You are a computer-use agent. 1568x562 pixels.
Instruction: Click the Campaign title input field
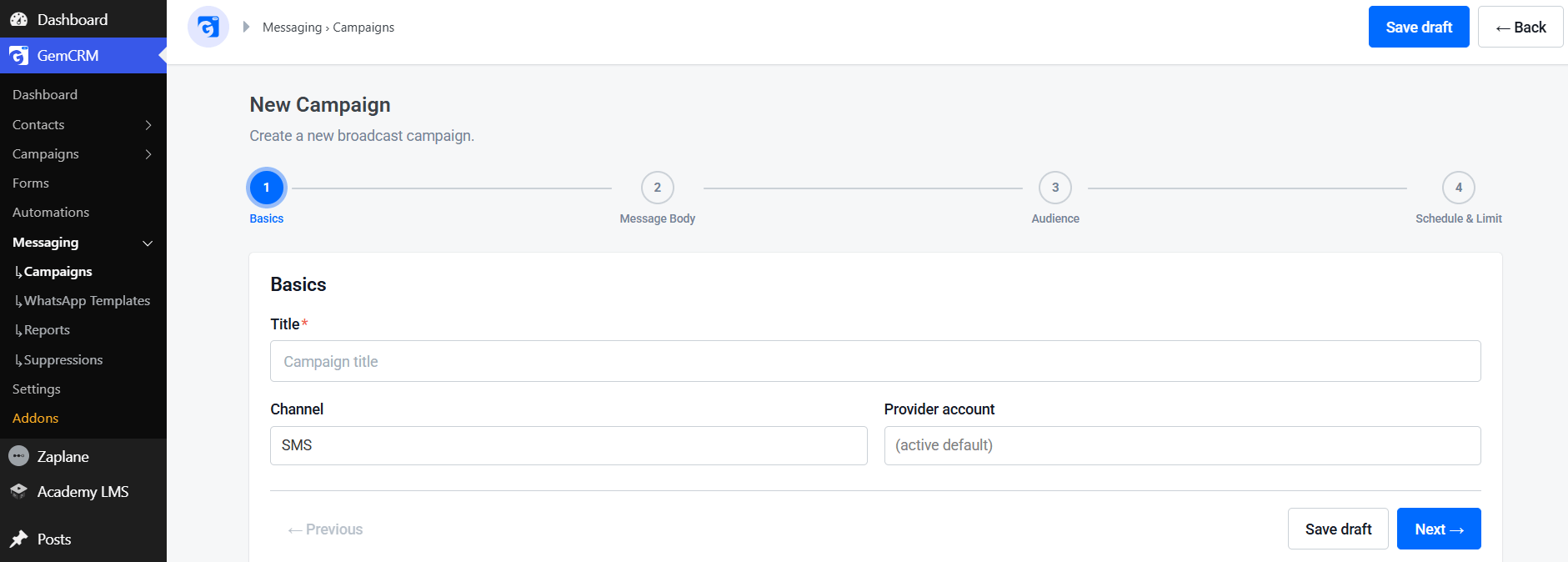pos(875,361)
